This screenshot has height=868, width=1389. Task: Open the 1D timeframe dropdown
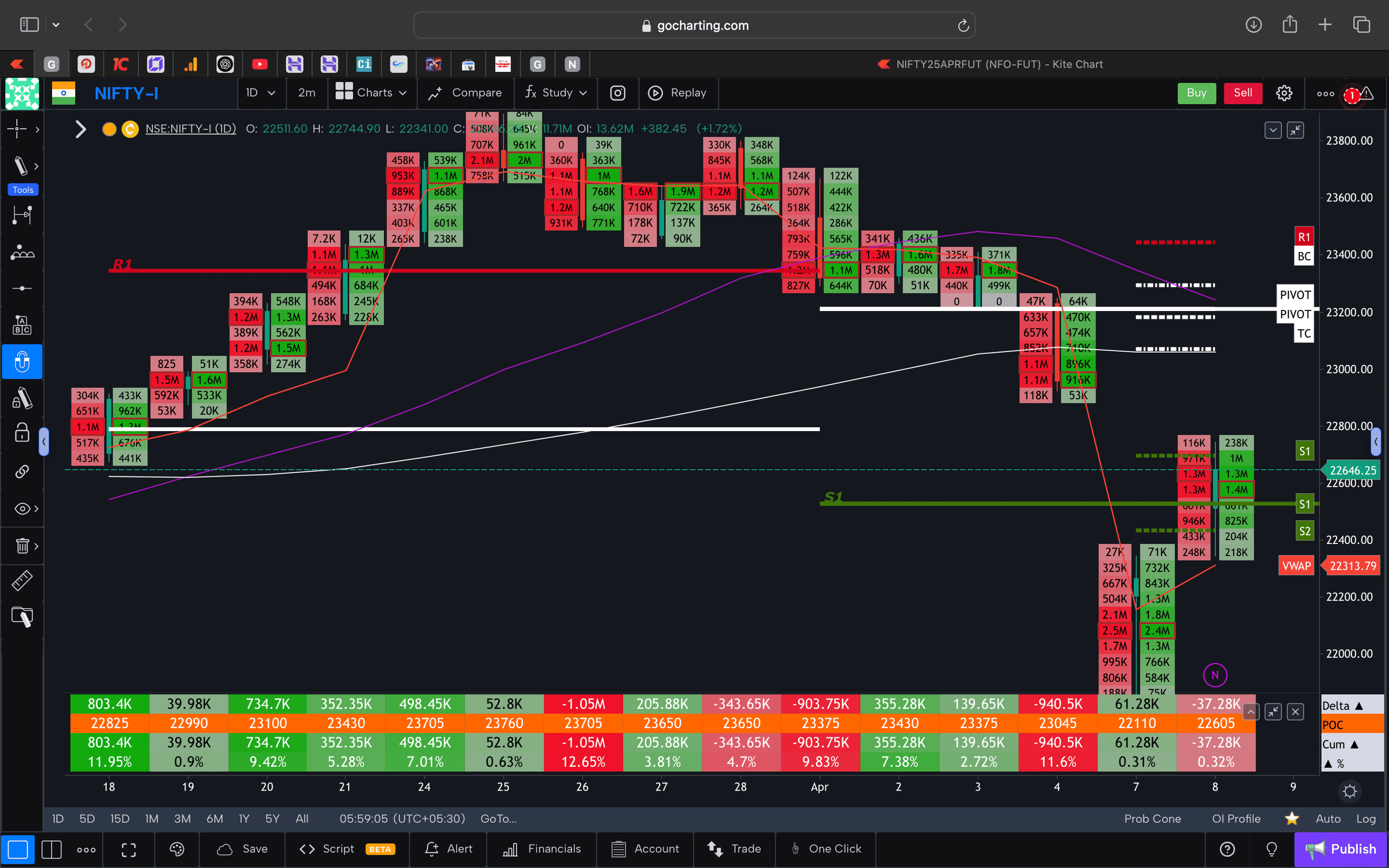(x=261, y=93)
